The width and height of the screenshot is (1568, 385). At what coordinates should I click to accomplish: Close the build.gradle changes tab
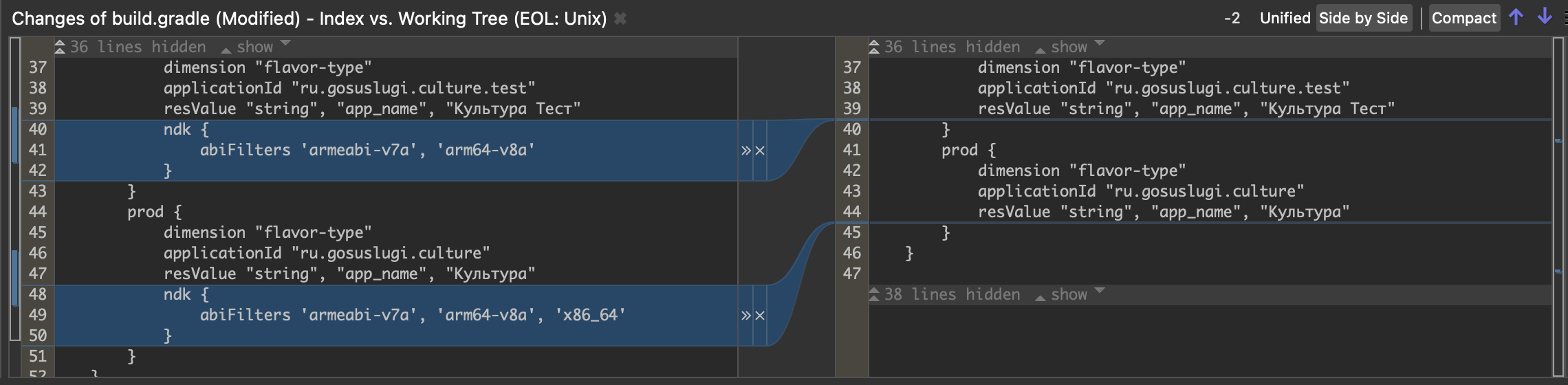tap(620, 19)
